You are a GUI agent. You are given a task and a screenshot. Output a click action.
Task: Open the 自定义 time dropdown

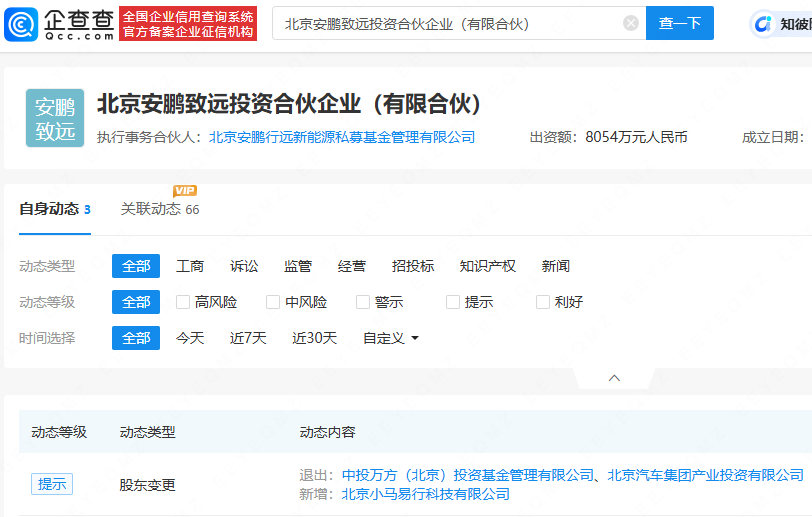(x=391, y=338)
